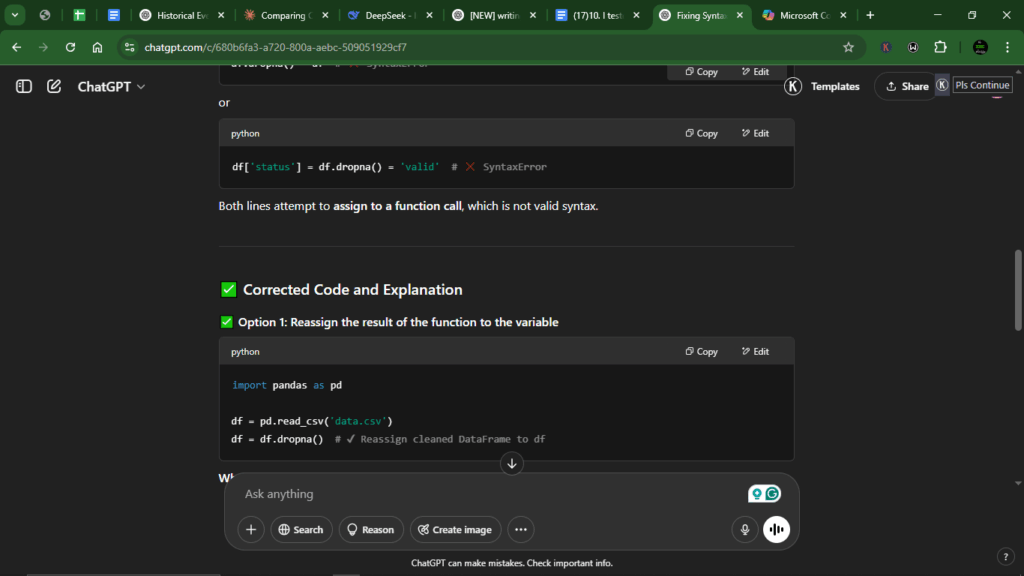This screenshot has width=1024, height=576.
Task: Open the browser tab search chevron
Action: point(14,16)
